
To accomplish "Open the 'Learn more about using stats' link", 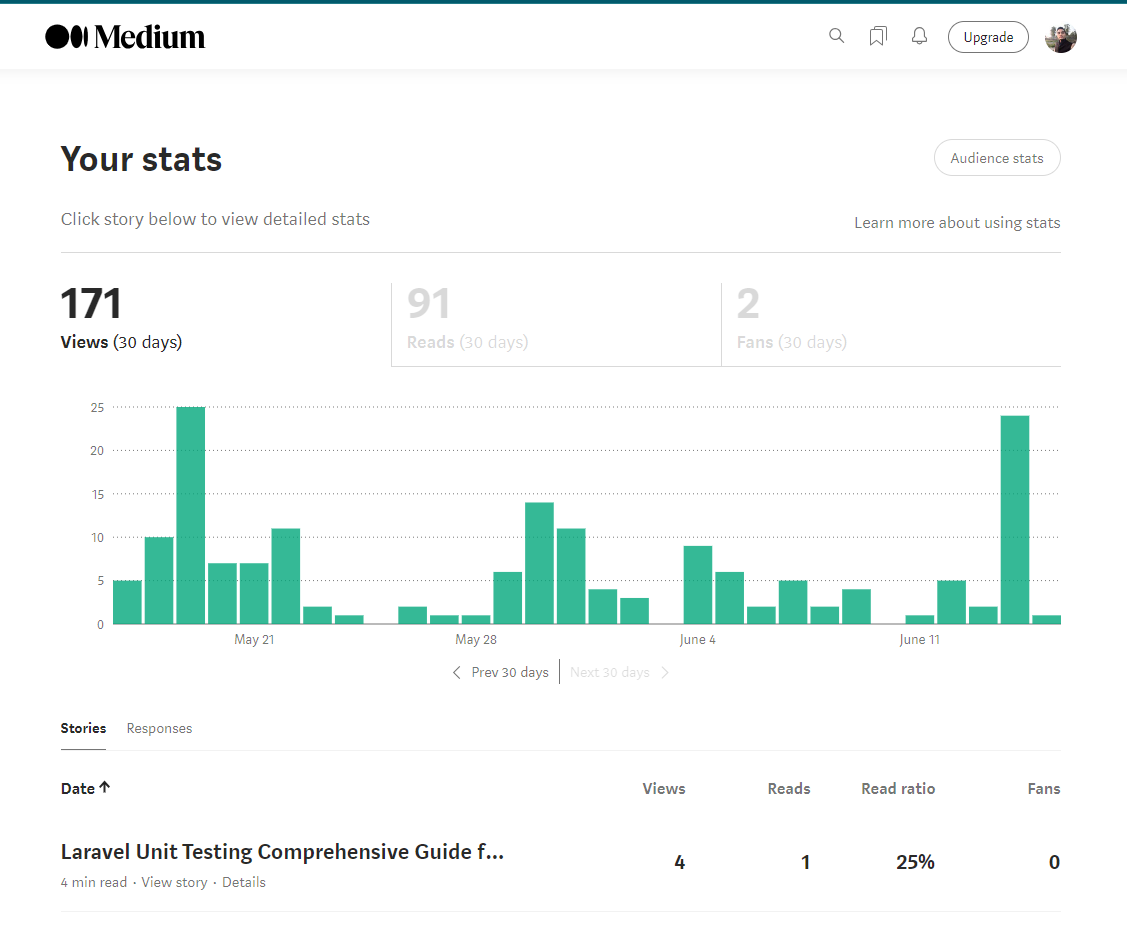I will point(957,222).
